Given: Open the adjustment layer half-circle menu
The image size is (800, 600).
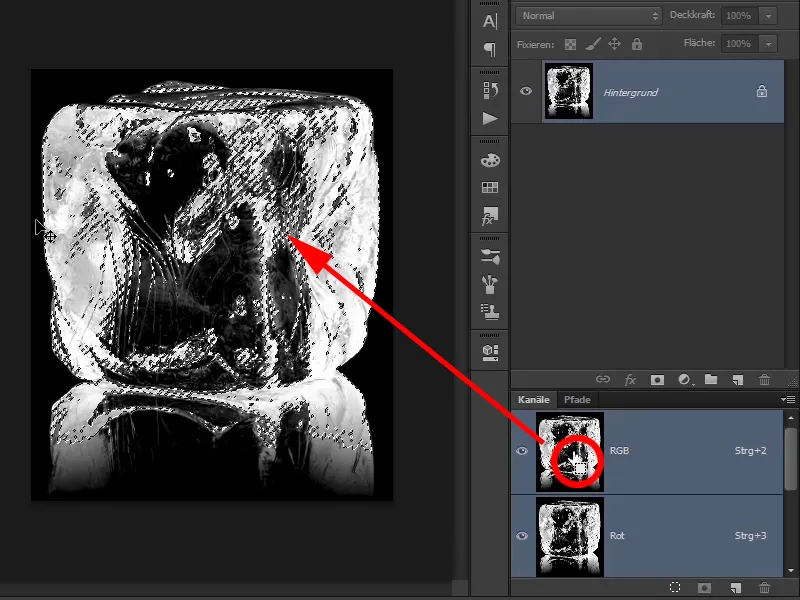Looking at the screenshot, I should (x=685, y=380).
